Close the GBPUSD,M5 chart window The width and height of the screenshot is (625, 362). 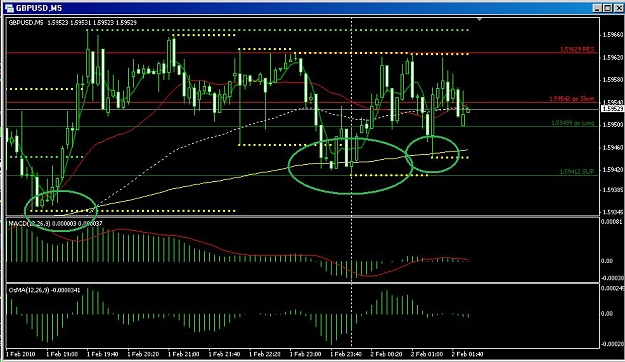pyautogui.click(x=618, y=8)
